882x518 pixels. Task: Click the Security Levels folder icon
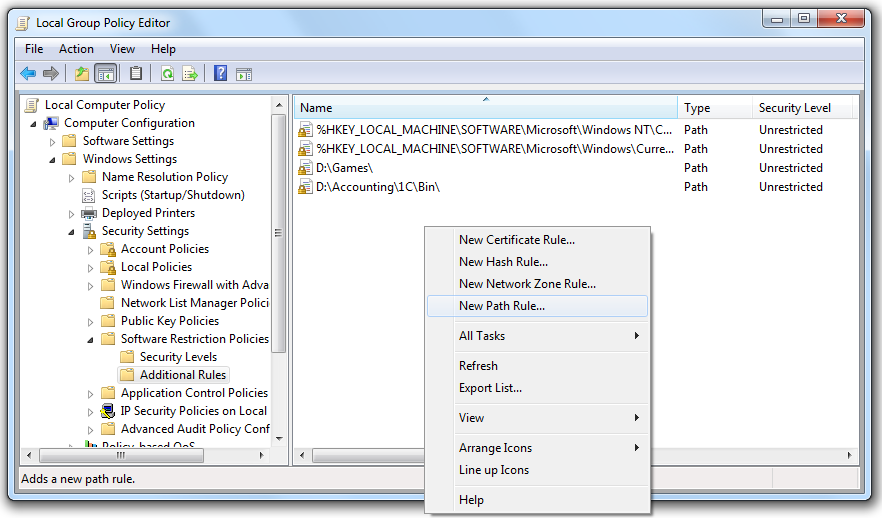click(x=127, y=357)
